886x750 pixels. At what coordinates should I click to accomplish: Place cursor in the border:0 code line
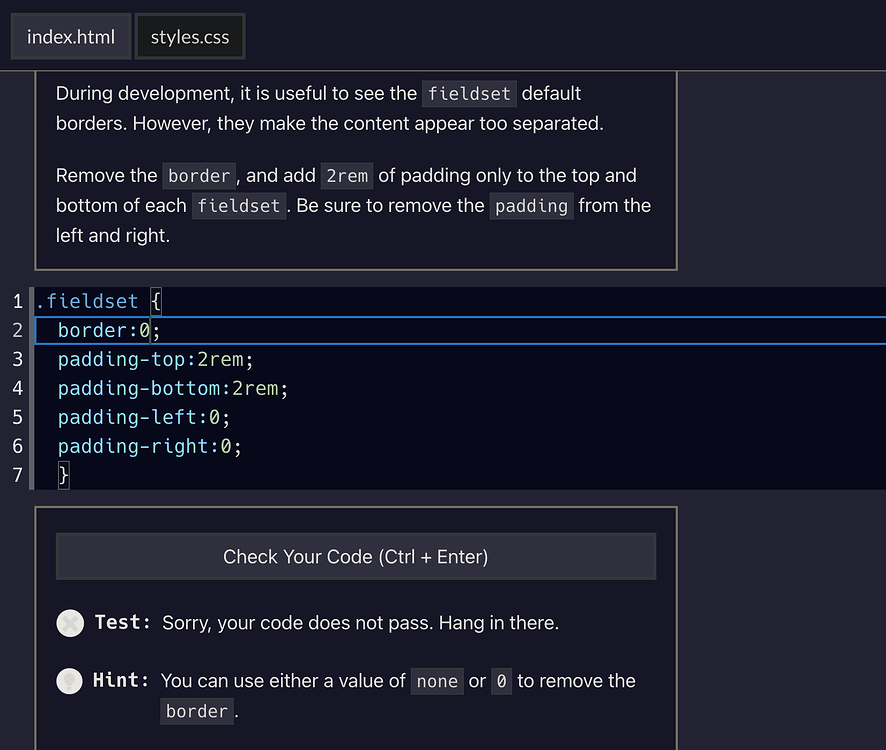108,330
